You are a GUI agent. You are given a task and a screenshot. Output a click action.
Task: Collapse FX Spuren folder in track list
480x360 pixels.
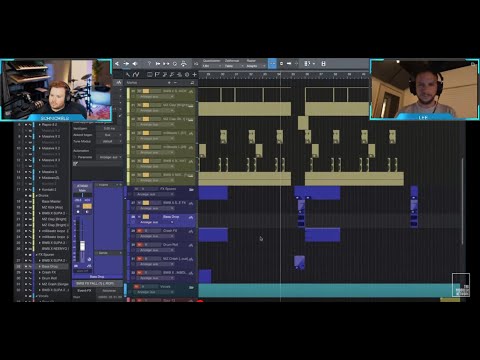click(x=36, y=255)
